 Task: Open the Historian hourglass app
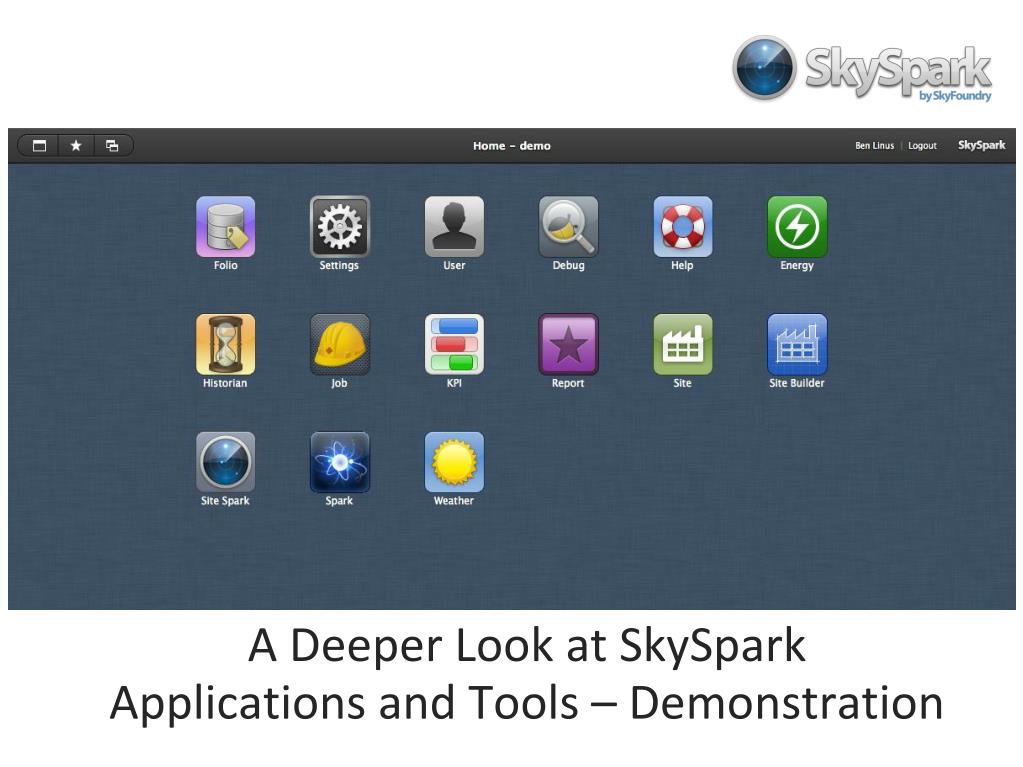tap(225, 344)
